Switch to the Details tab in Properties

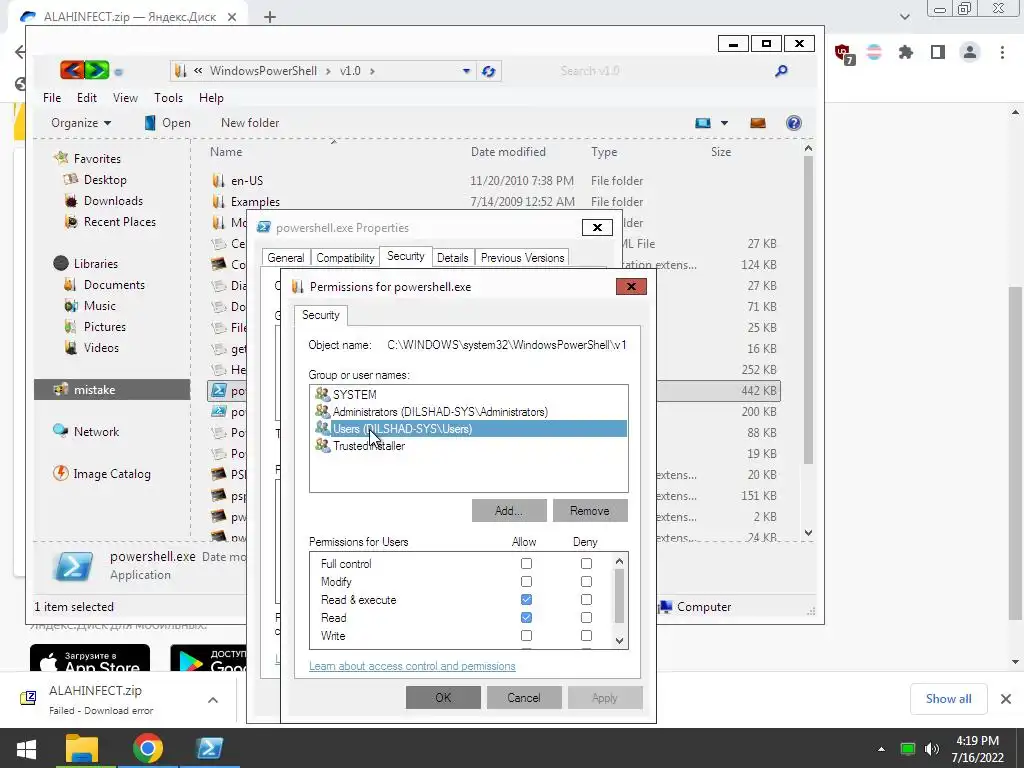point(453,257)
